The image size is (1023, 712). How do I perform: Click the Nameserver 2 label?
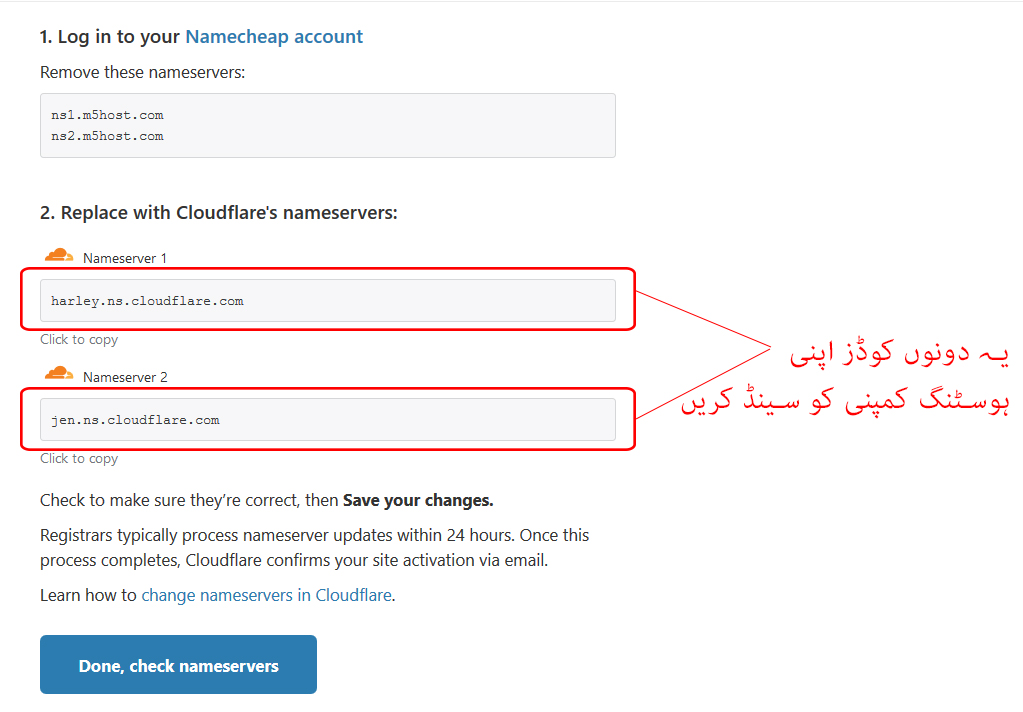pyautogui.click(x=125, y=377)
